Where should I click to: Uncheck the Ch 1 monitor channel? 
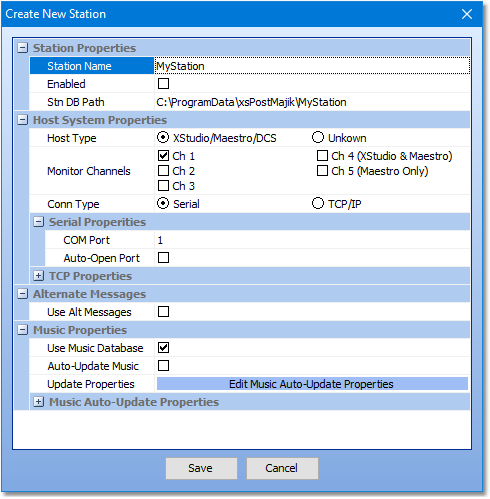[163, 156]
